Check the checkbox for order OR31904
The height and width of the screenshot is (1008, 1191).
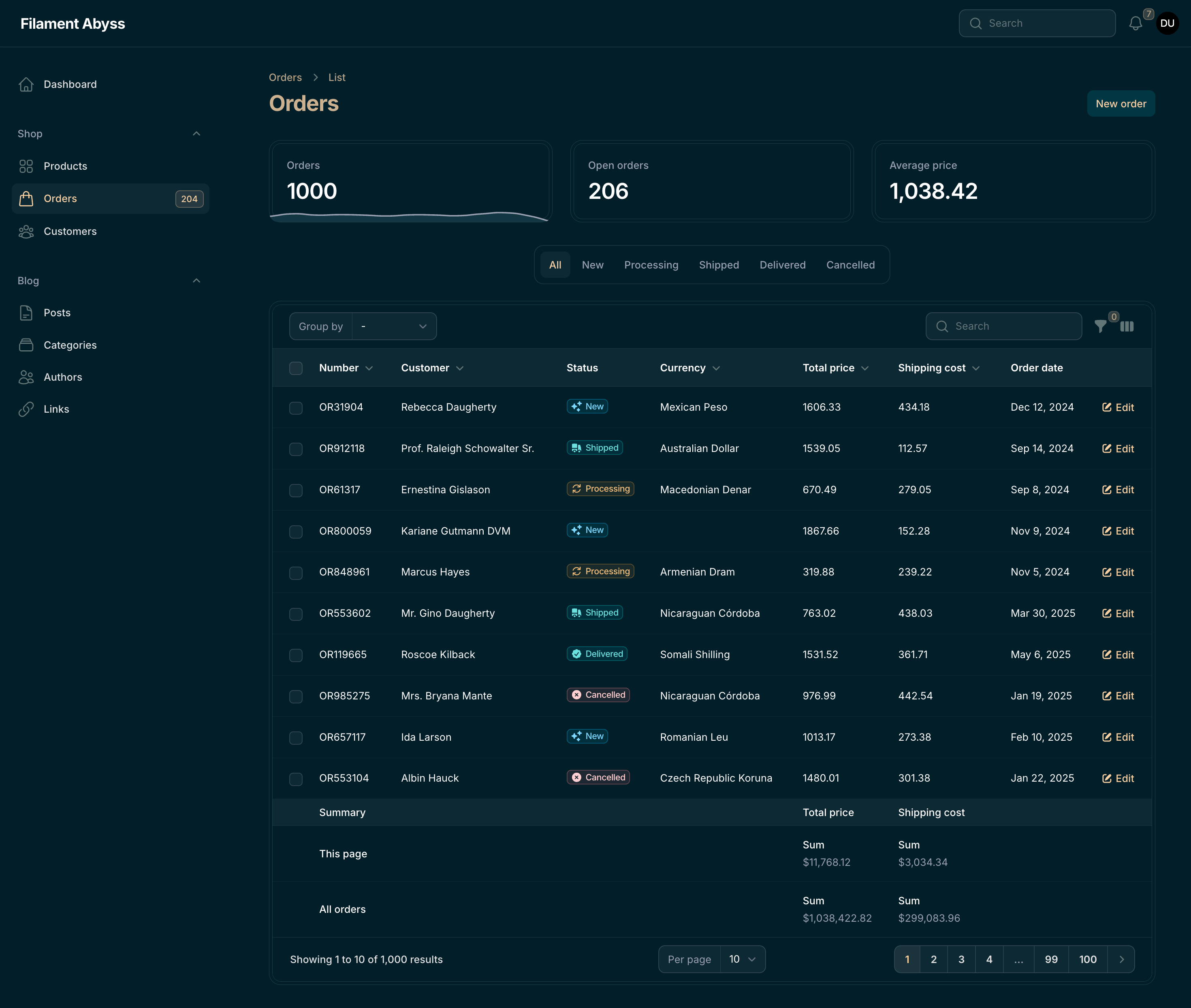(x=296, y=407)
